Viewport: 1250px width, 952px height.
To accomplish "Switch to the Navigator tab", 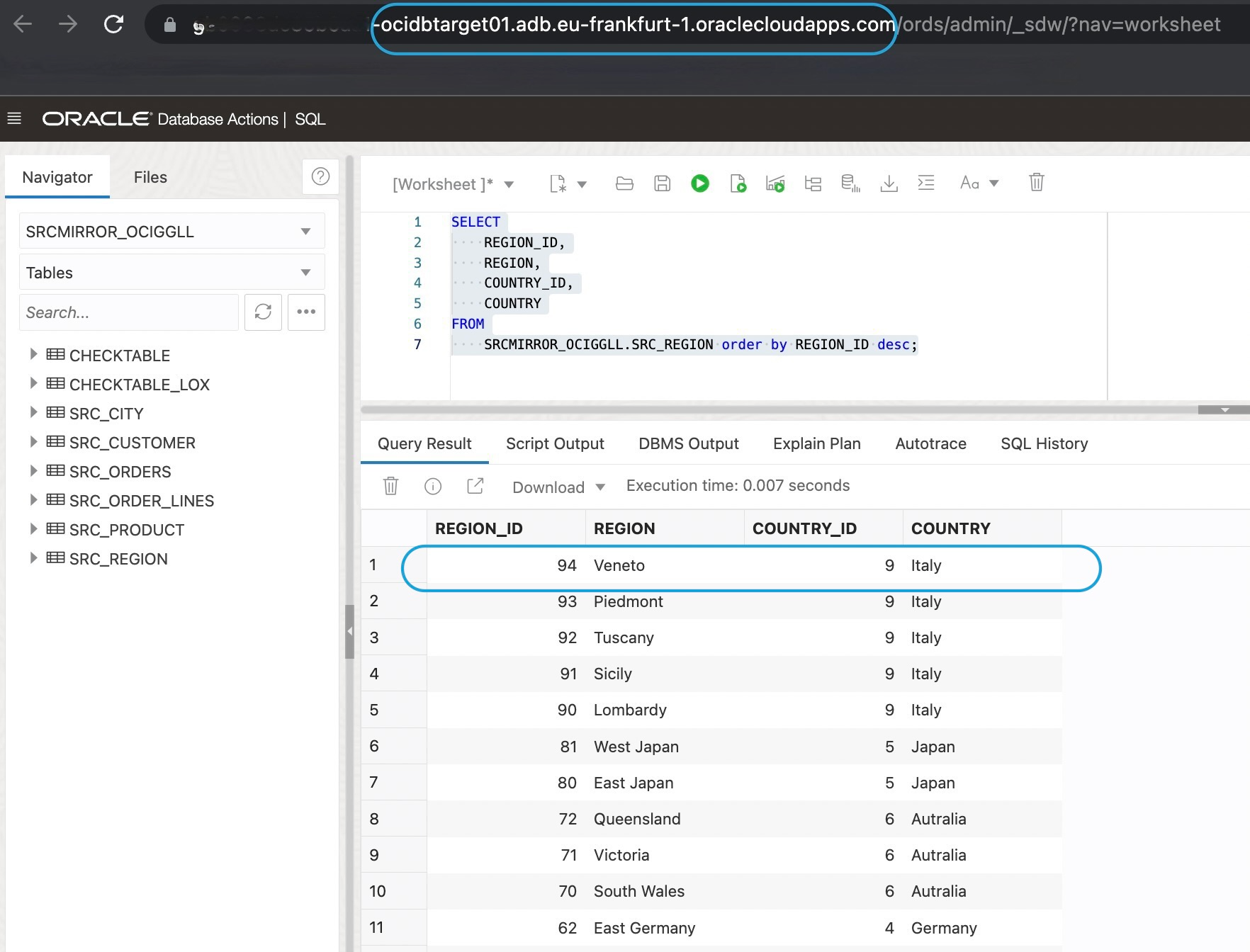I will point(57,177).
